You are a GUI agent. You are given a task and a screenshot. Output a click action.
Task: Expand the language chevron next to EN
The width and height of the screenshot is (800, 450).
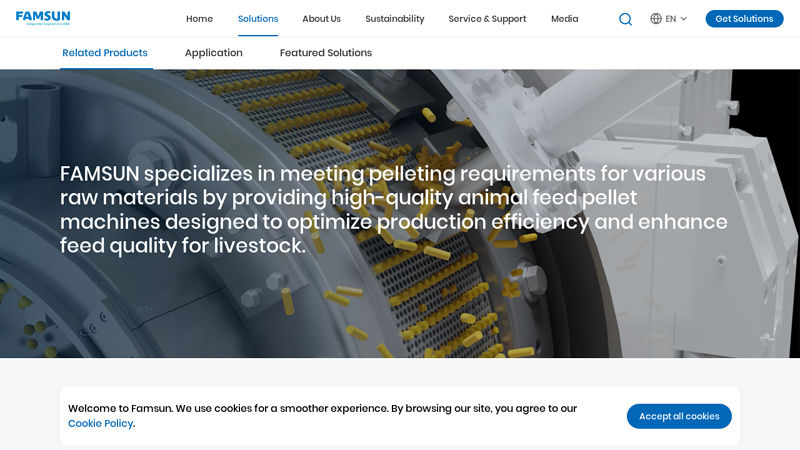[684, 19]
